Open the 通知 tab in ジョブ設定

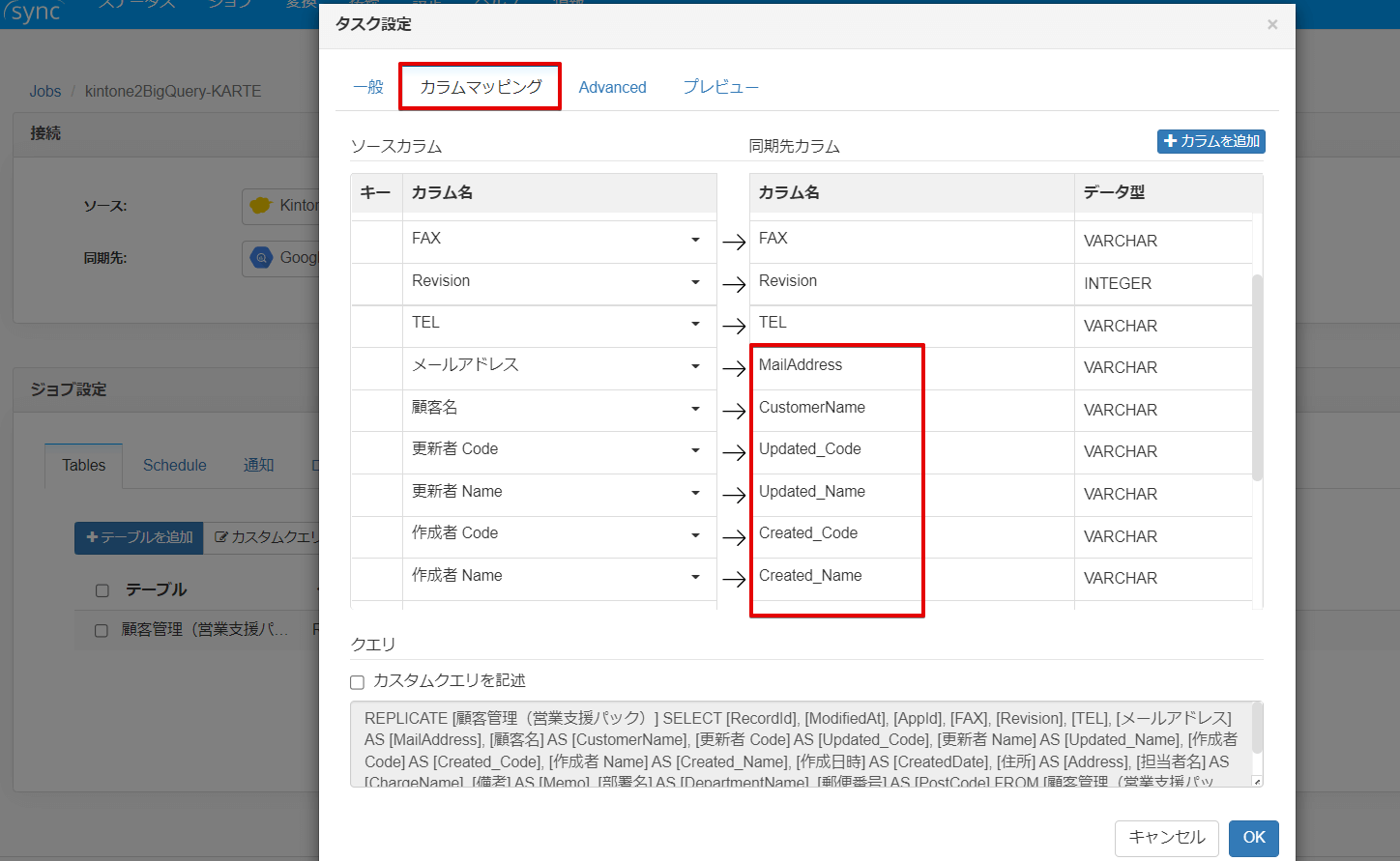(x=259, y=465)
